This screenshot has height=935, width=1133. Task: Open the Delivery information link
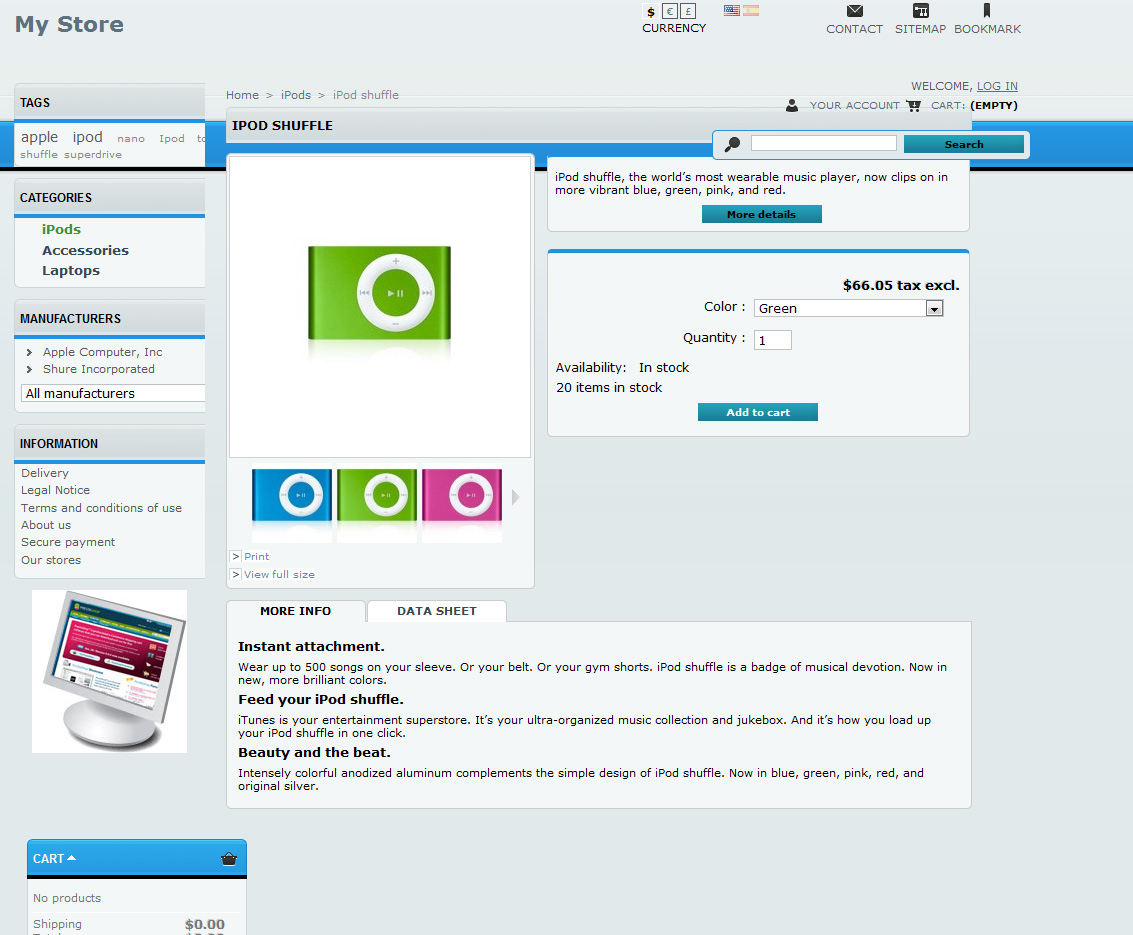pyautogui.click(x=45, y=473)
